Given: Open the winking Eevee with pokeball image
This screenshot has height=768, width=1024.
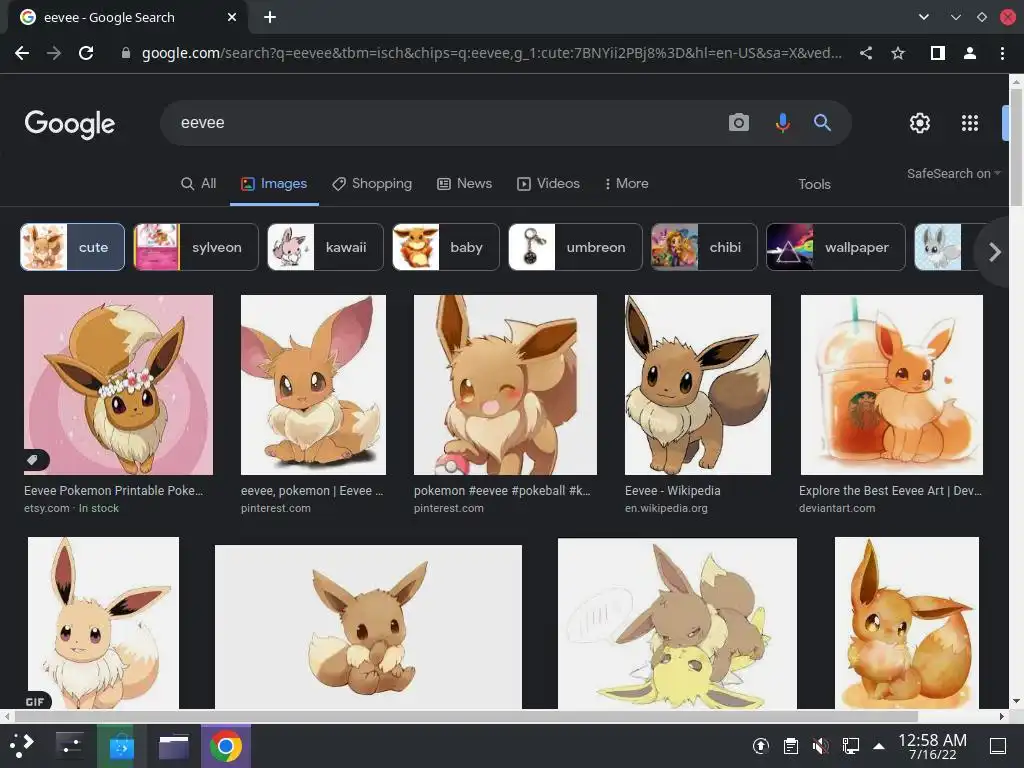Looking at the screenshot, I should pyautogui.click(x=505, y=385).
